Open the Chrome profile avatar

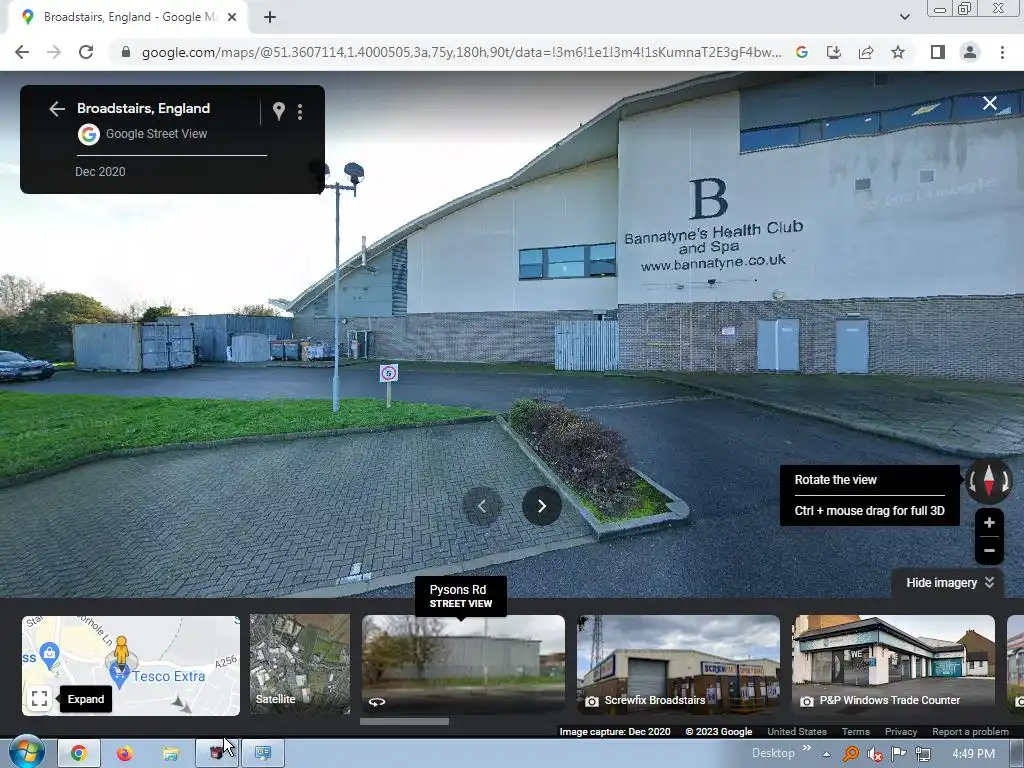970,52
